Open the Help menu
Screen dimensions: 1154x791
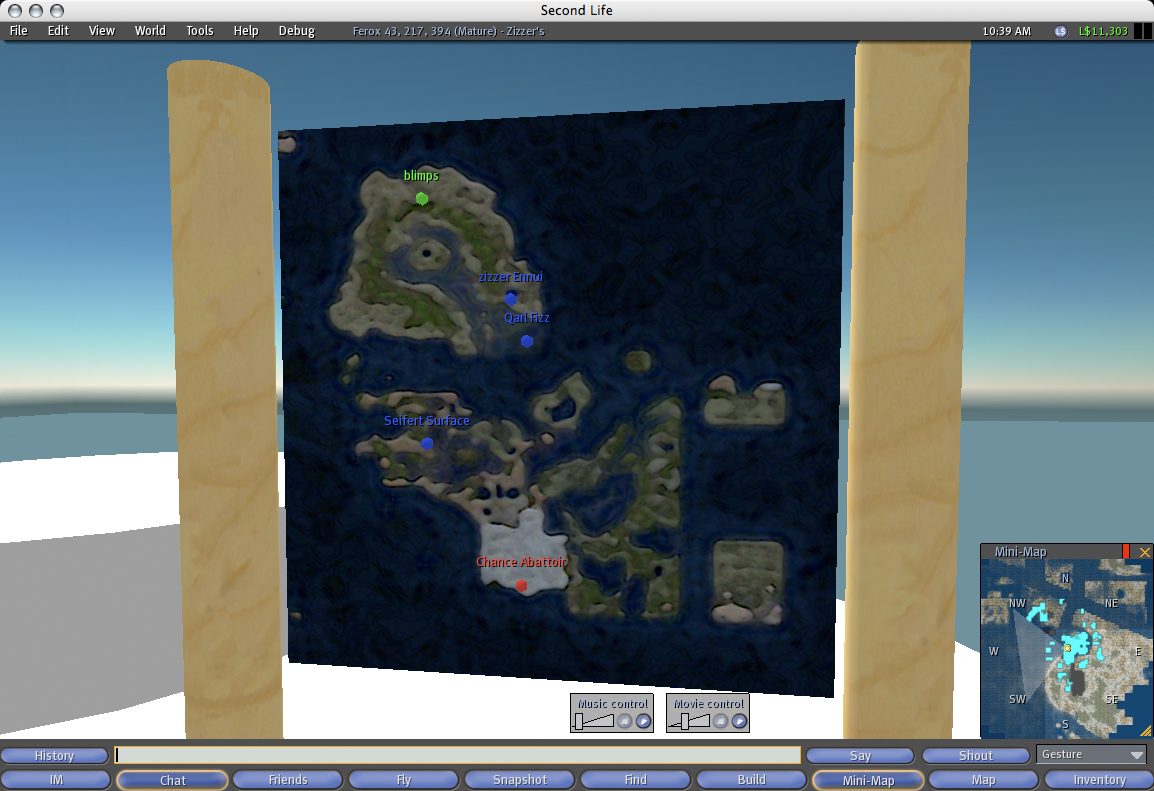point(246,31)
